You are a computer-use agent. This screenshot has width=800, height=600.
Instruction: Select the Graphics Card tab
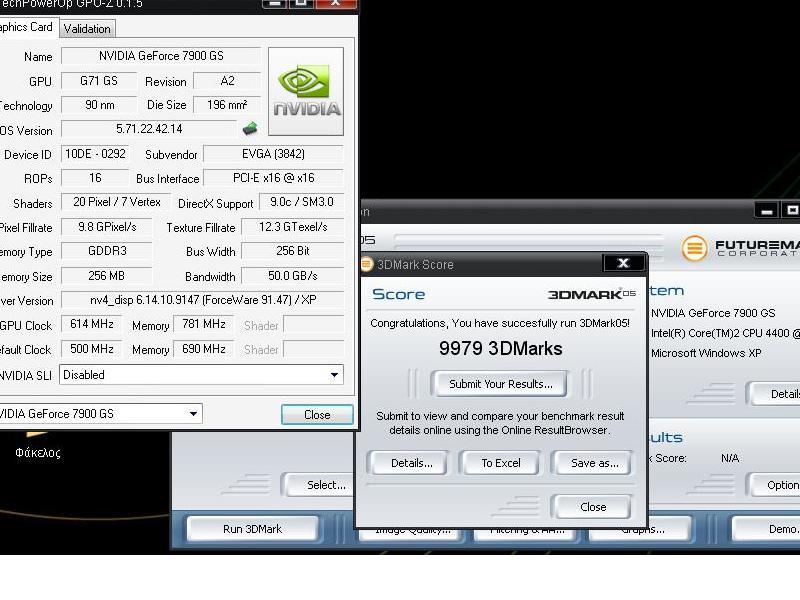28,27
